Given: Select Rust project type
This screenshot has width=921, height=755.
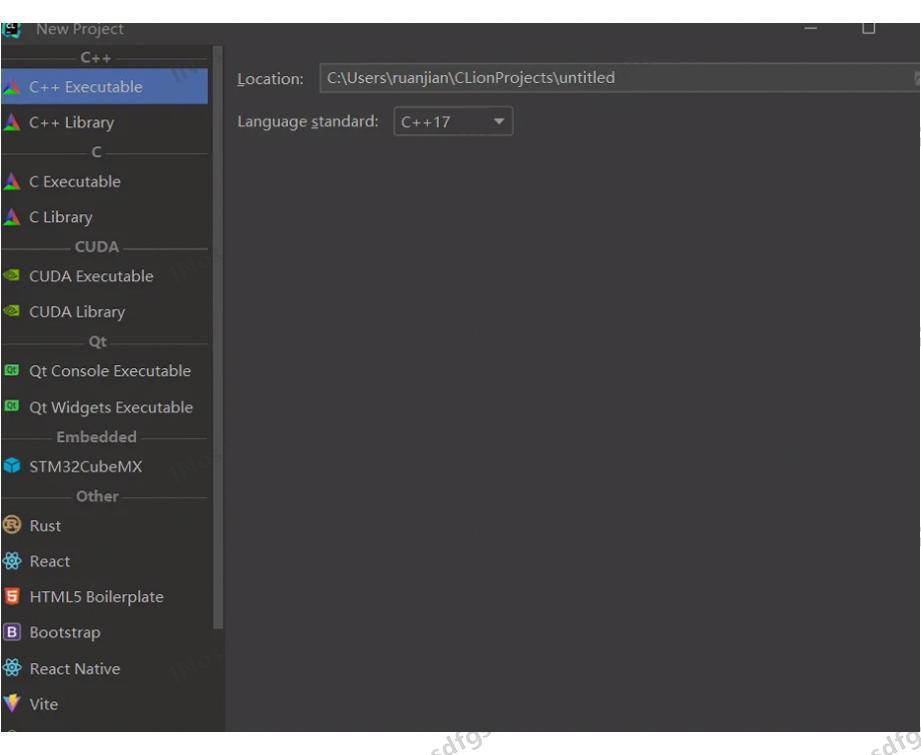Looking at the screenshot, I should pyautogui.click(x=105, y=526).
